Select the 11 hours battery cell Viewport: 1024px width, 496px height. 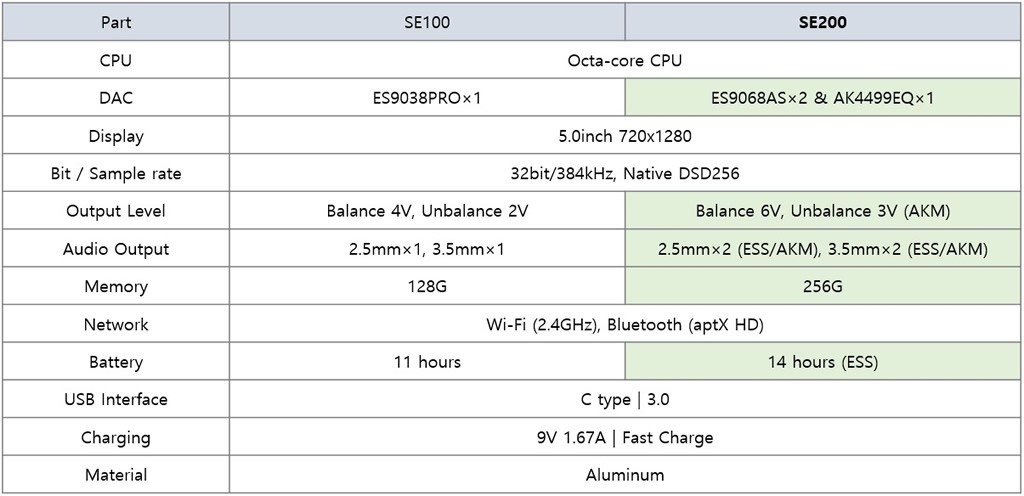(x=427, y=362)
